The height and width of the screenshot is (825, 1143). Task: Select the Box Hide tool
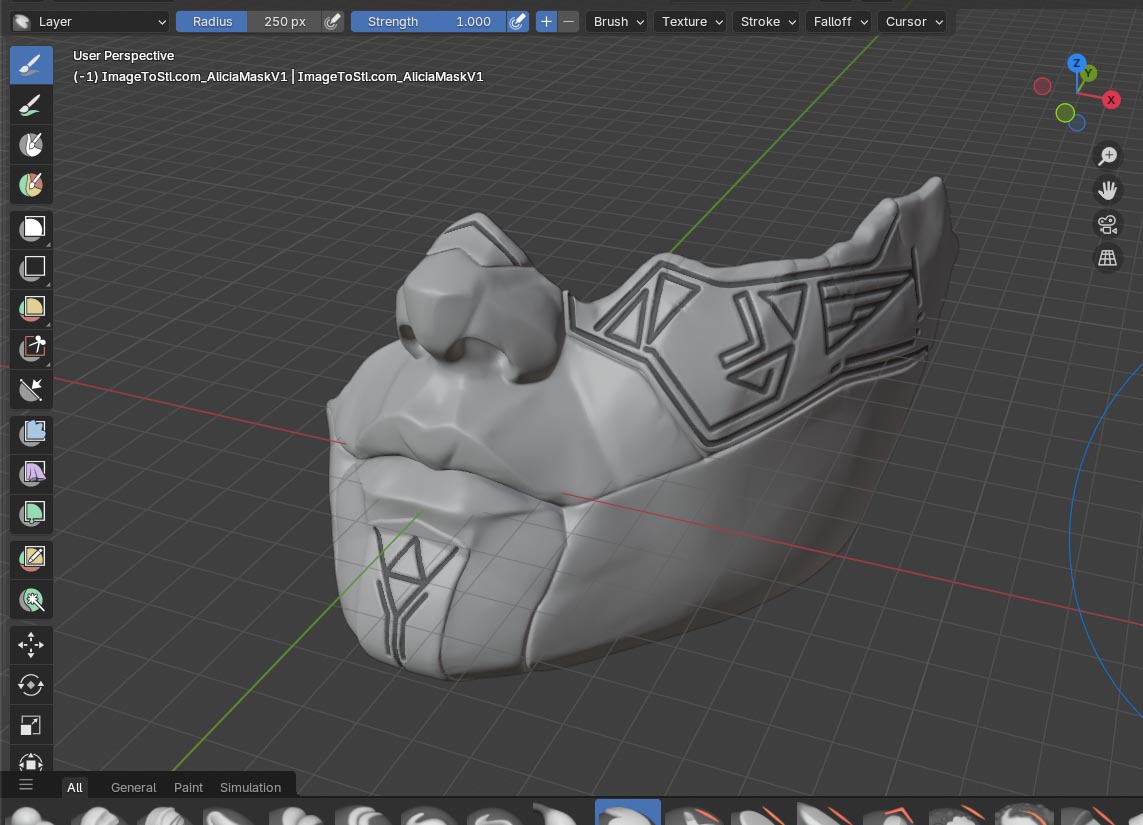click(x=31, y=267)
